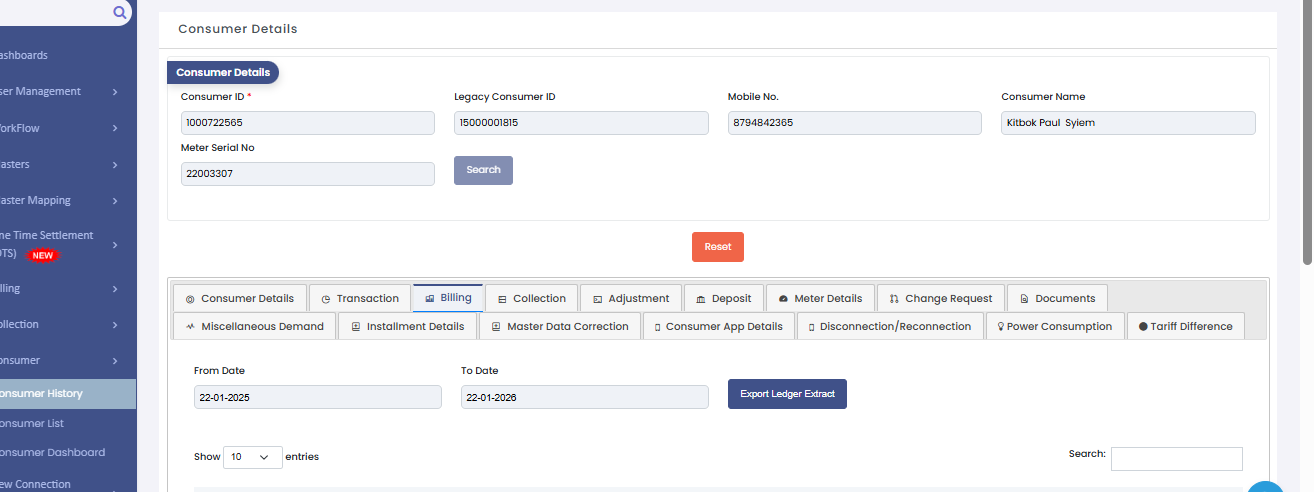Click the Meter Details gauge icon
The image size is (1314, 492).
pos(783,299)
